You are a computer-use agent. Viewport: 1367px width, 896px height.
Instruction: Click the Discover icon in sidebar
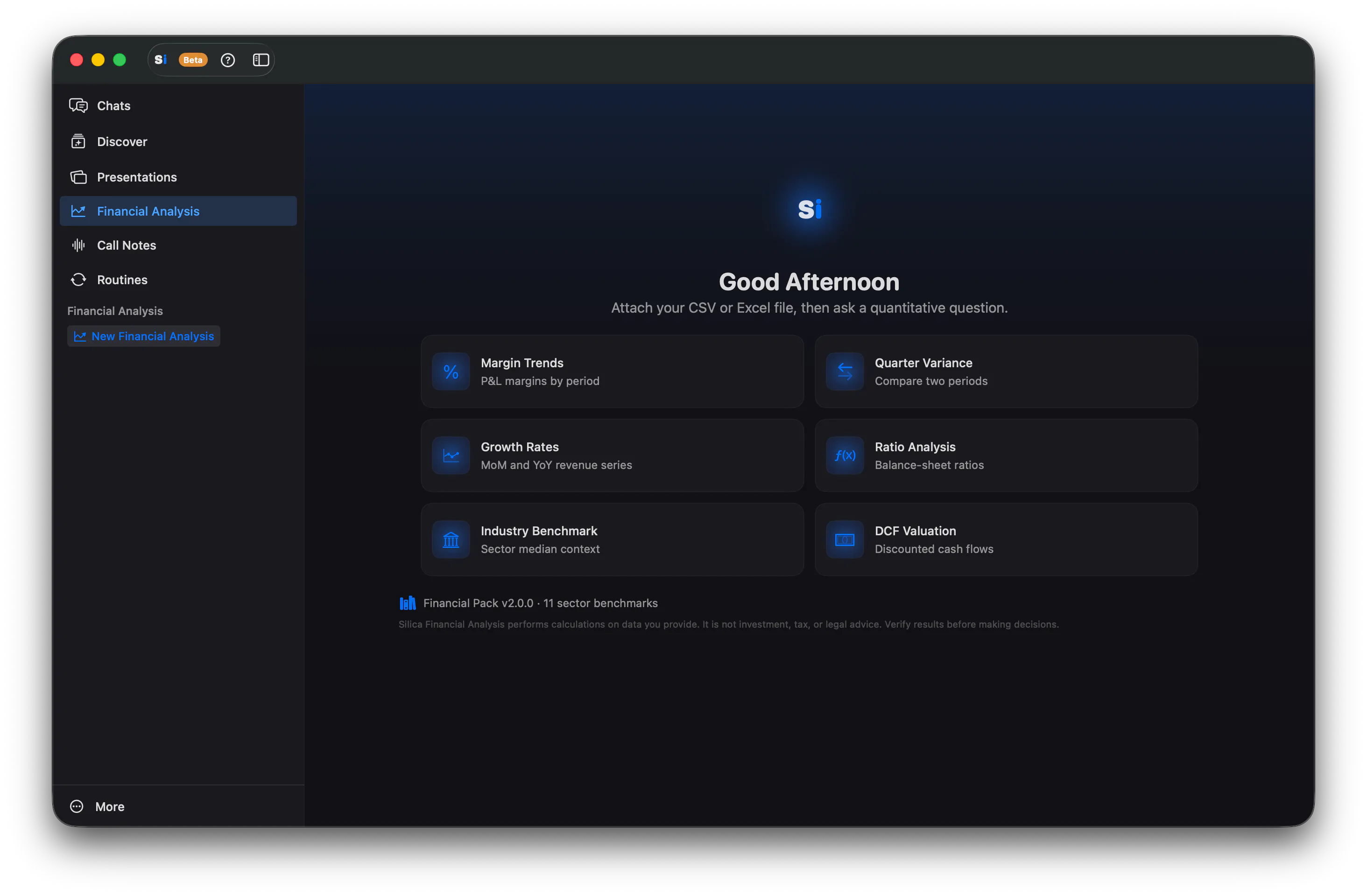pos(78,141)
